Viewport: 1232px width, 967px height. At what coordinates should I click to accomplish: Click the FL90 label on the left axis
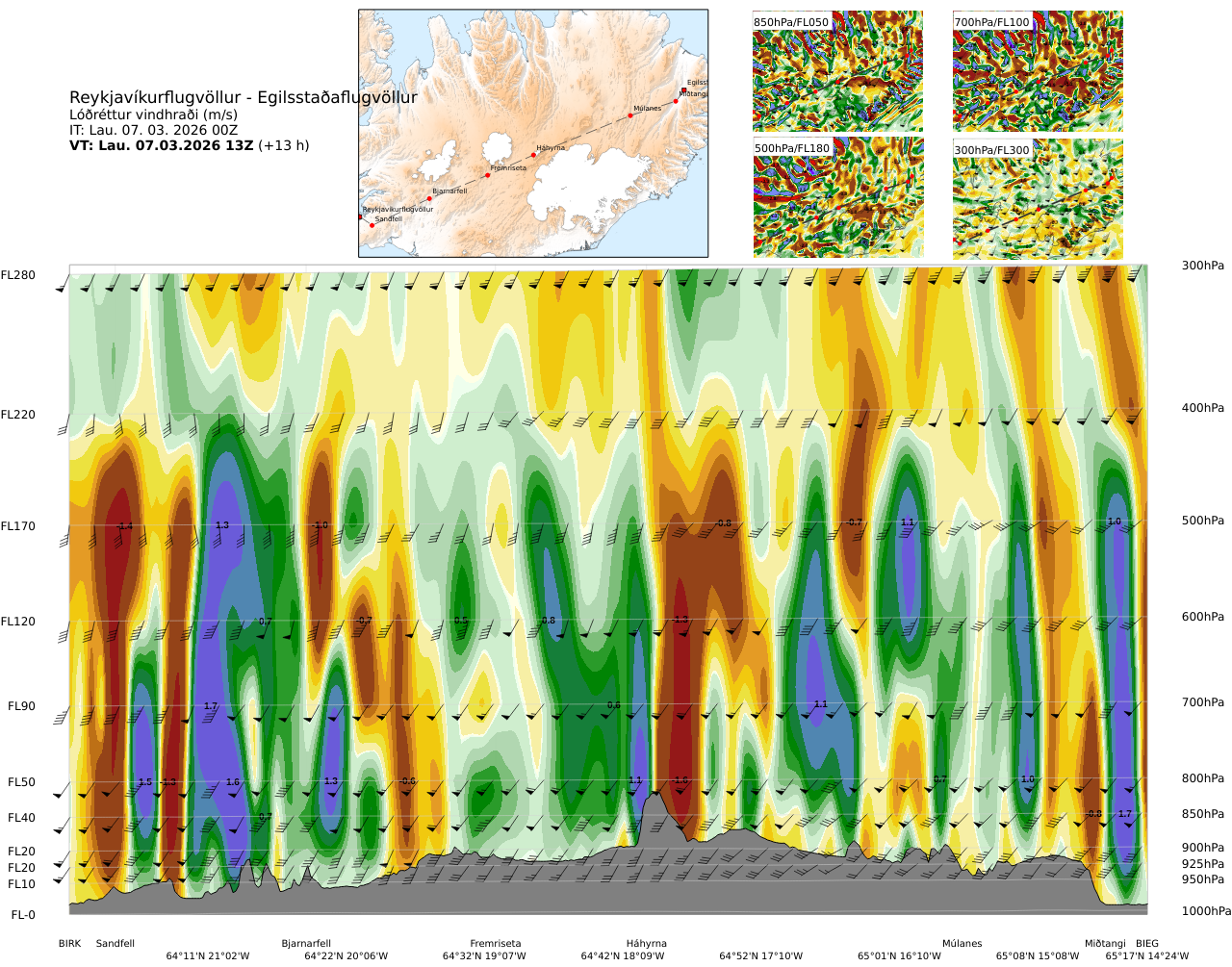click(x=21, y=706)
